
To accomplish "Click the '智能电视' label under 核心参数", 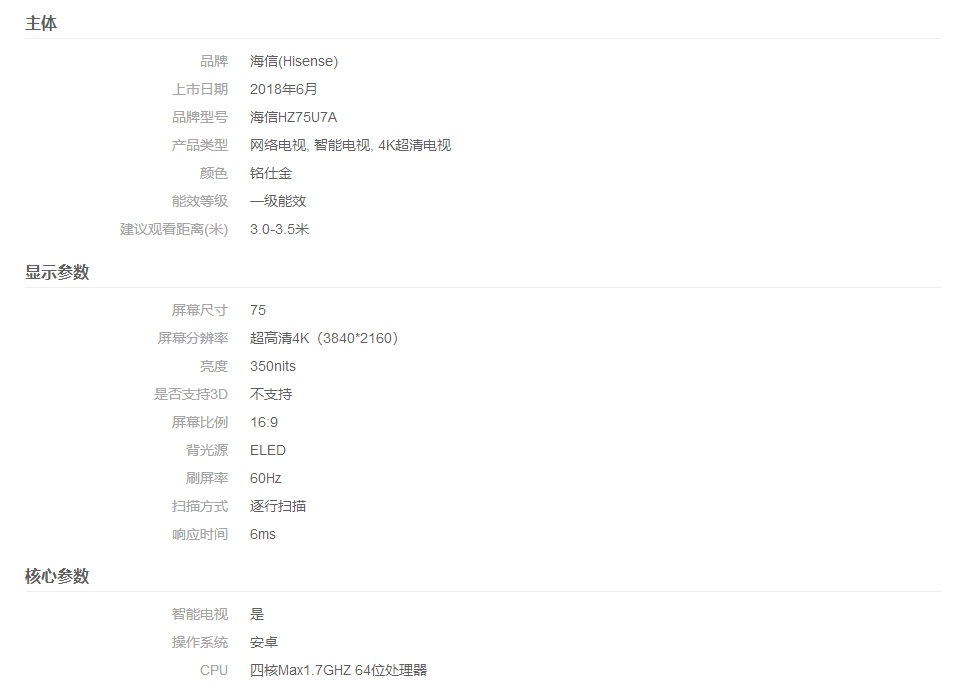I will coord(200,614).
